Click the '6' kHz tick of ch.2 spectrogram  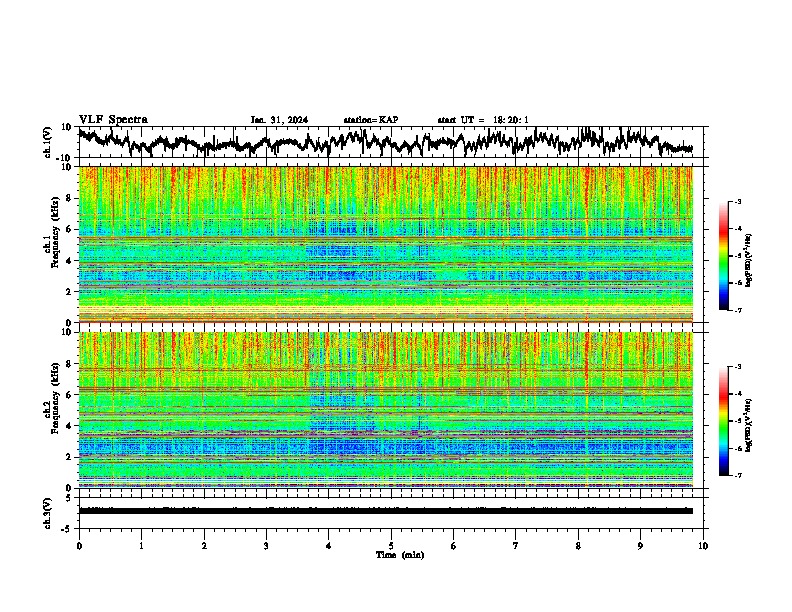pyautogui.click(x=69, y=395)
